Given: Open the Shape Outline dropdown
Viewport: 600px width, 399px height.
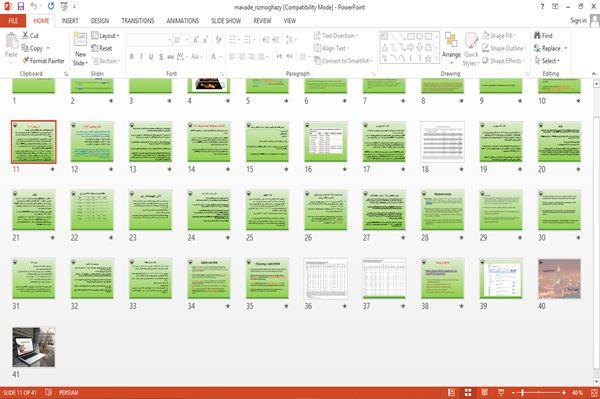Looking at the screenshot, I should [x=504, y=48].
